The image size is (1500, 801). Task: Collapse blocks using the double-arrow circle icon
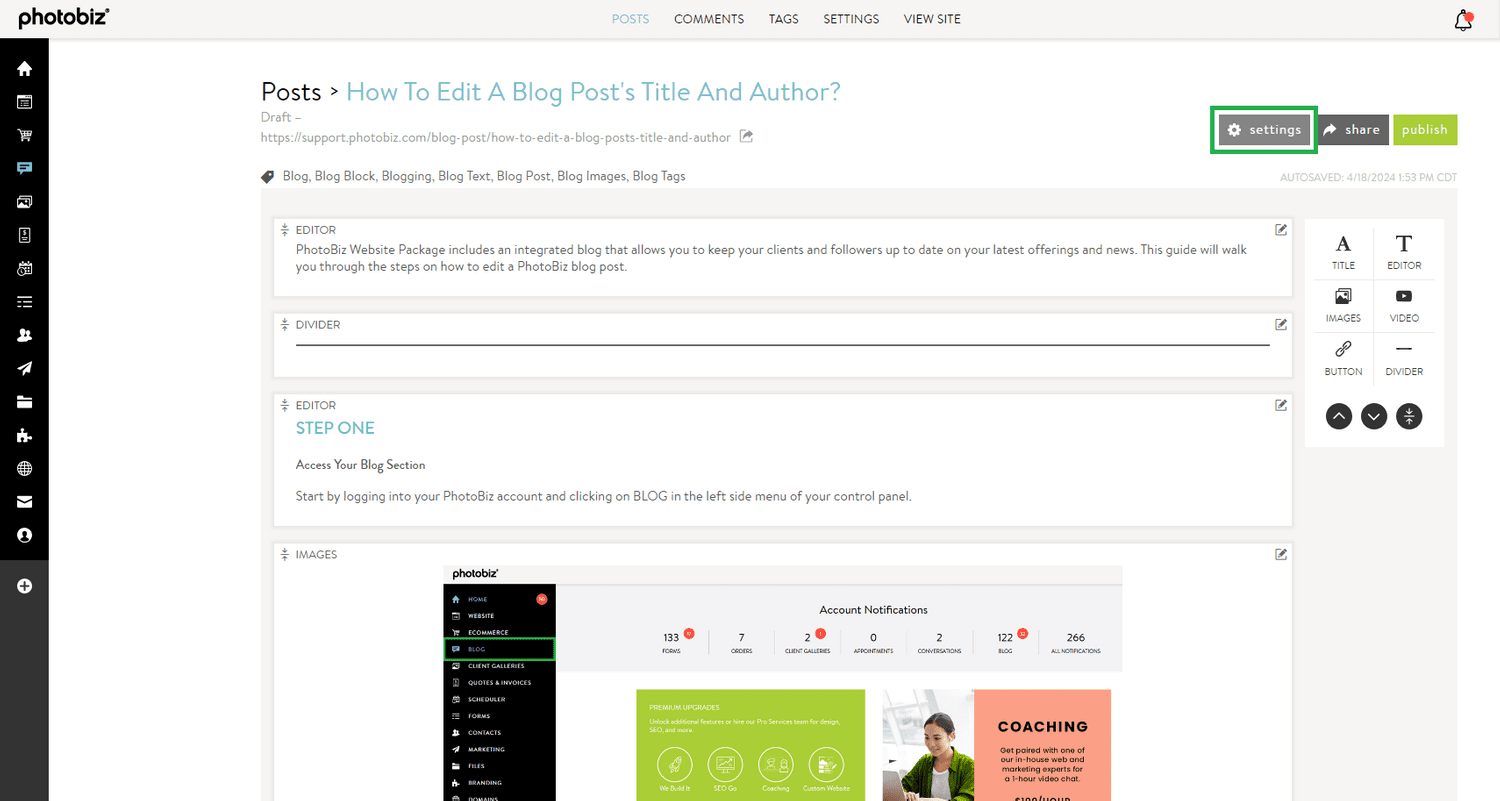coord(1409,416)
